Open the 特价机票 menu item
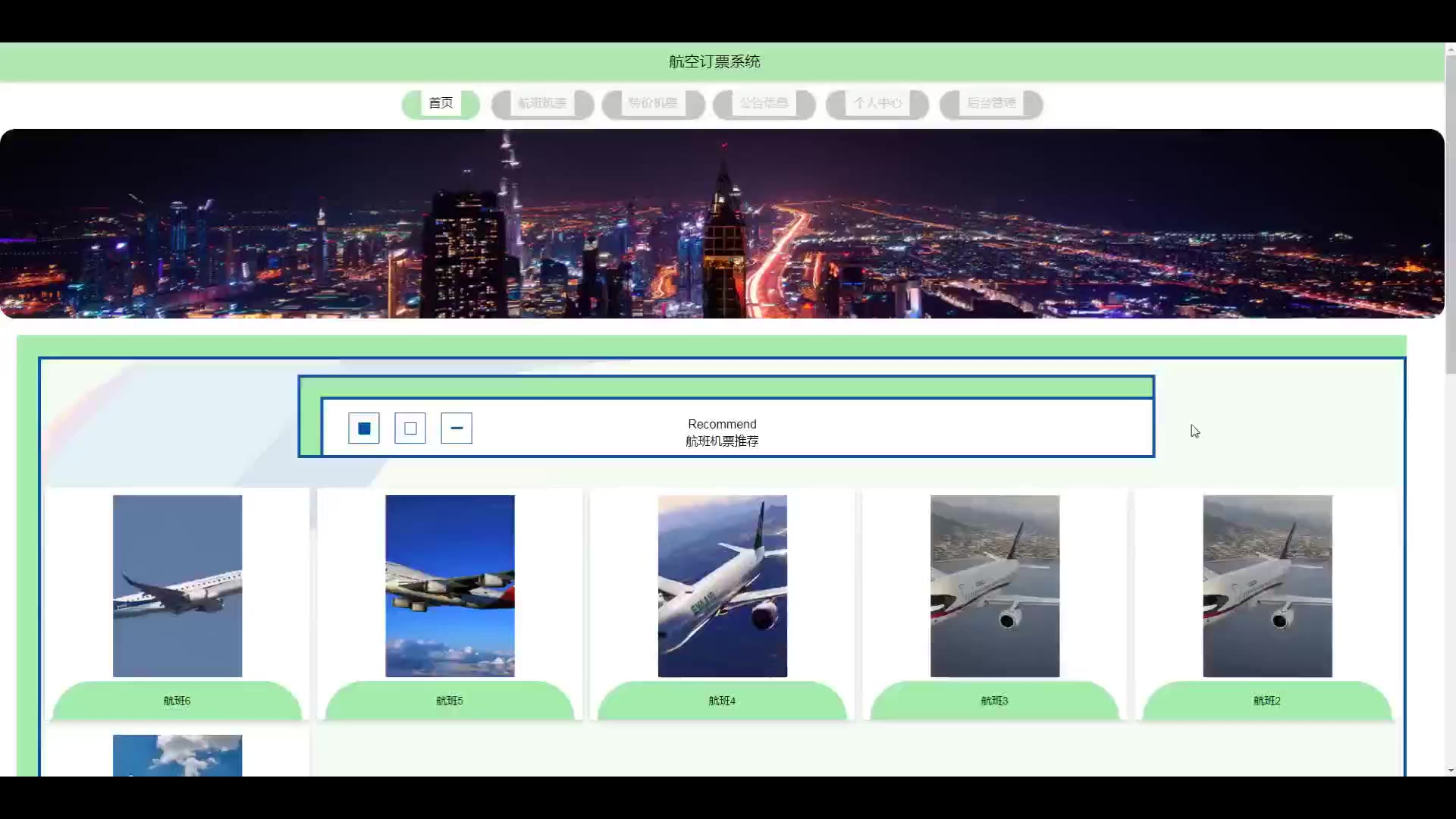This screenshot has height=819, width=1456. click(654, 104)
